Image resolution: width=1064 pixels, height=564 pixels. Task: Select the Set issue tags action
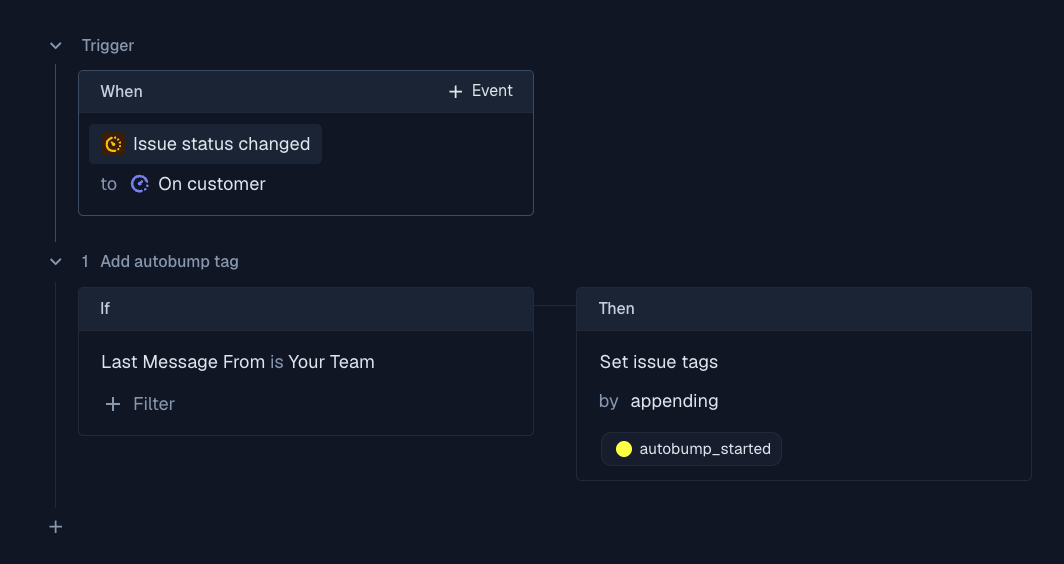click(658, 362)
